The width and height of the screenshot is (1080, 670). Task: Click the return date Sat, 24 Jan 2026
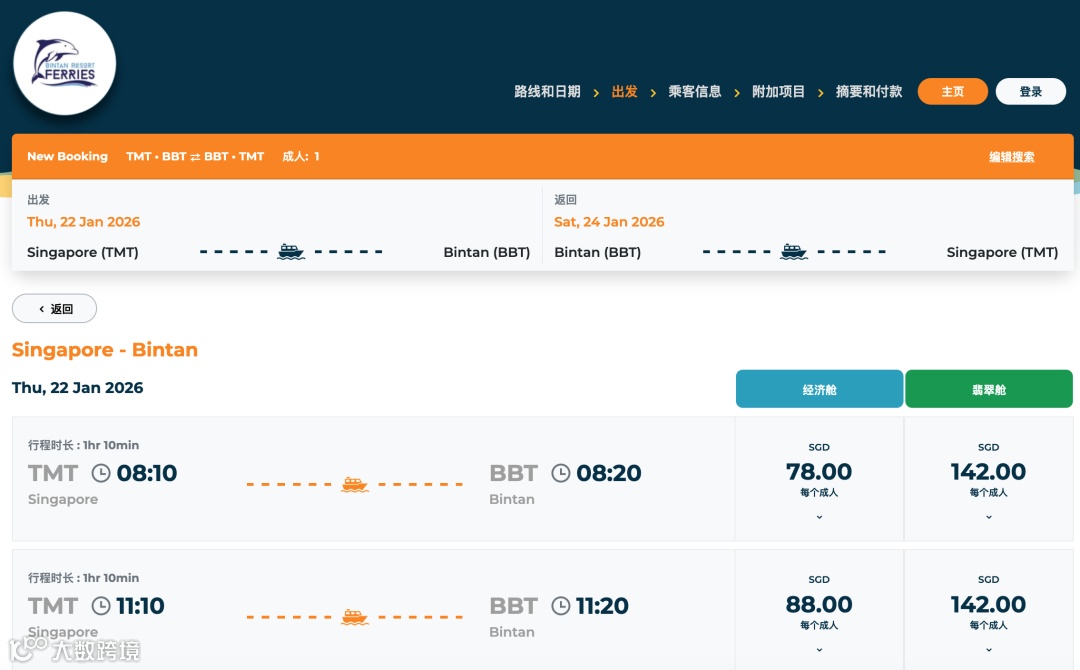click(x=610, y=222)
